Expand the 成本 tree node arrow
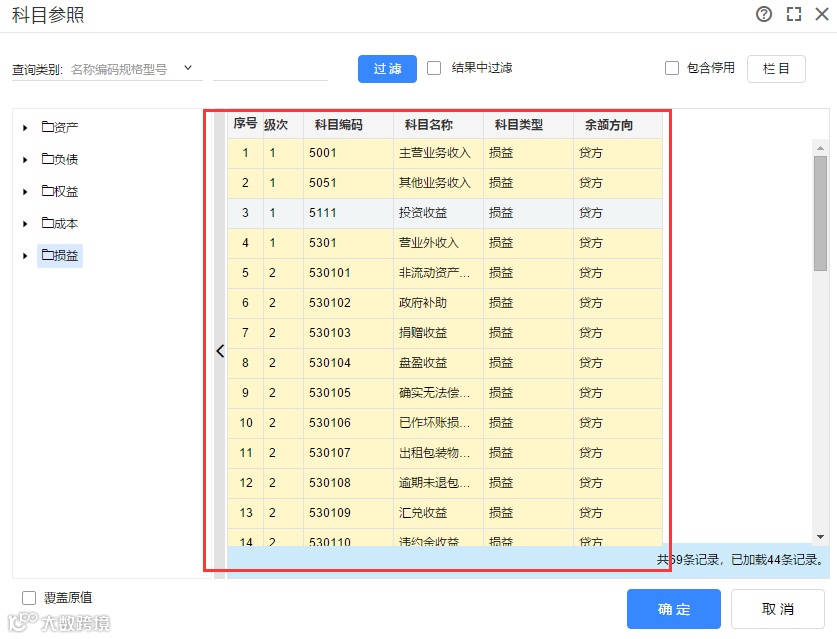 [x=25, y=224]
